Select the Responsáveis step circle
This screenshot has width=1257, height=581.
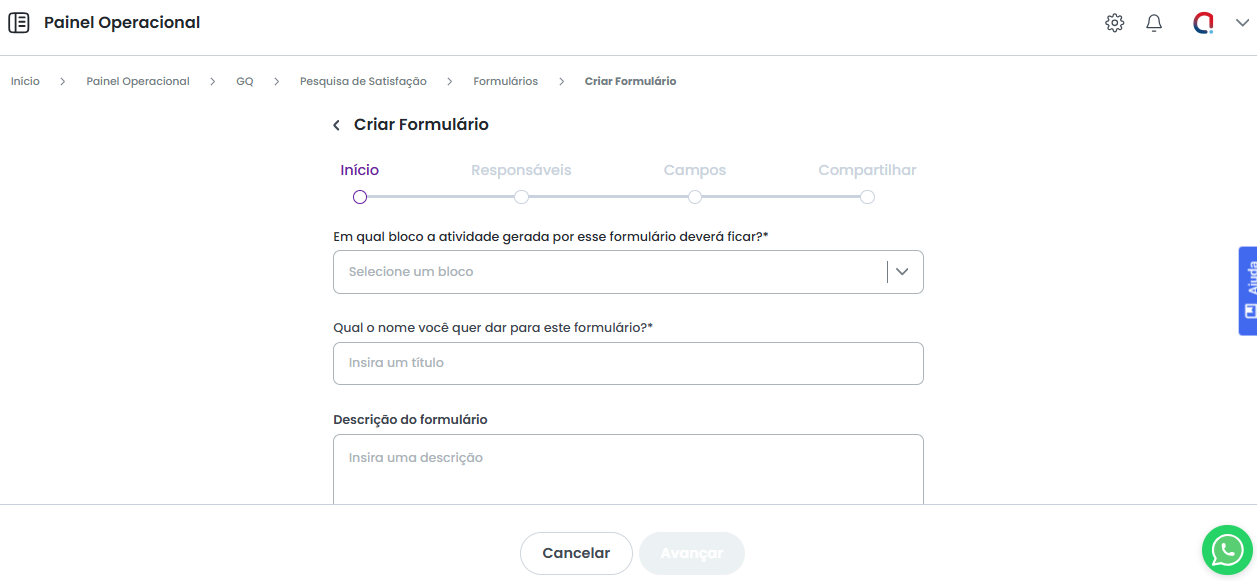tap(521, 197)
